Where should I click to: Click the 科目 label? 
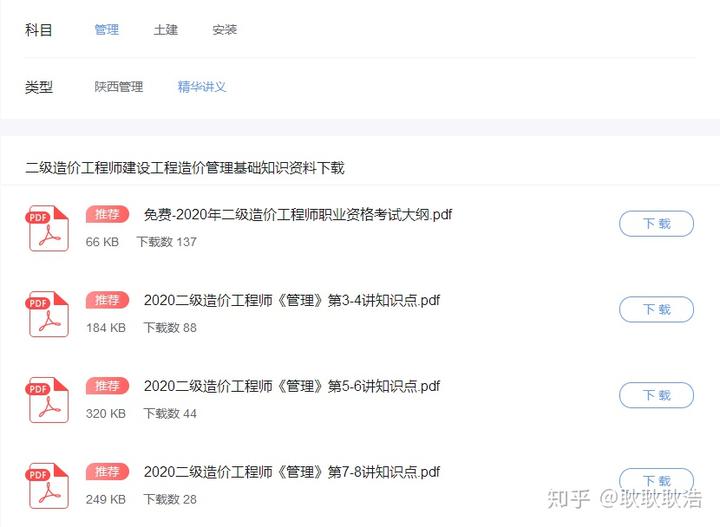(x=39, y=30)
